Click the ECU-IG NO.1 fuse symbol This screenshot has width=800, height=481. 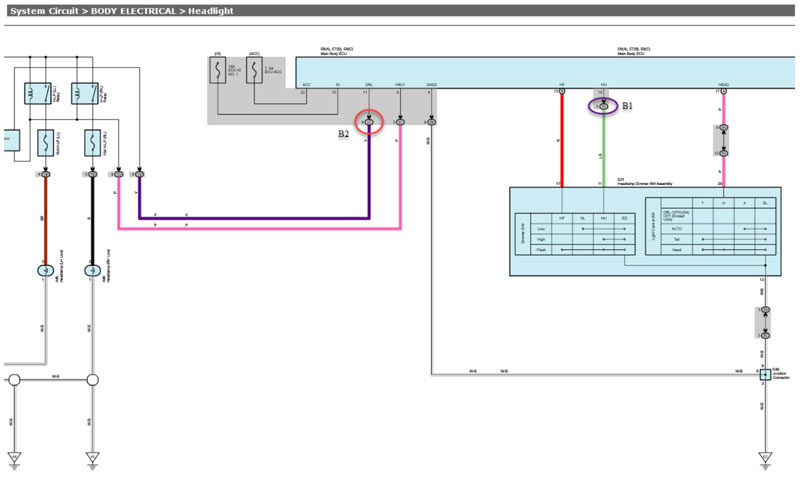tap(216, 72)
